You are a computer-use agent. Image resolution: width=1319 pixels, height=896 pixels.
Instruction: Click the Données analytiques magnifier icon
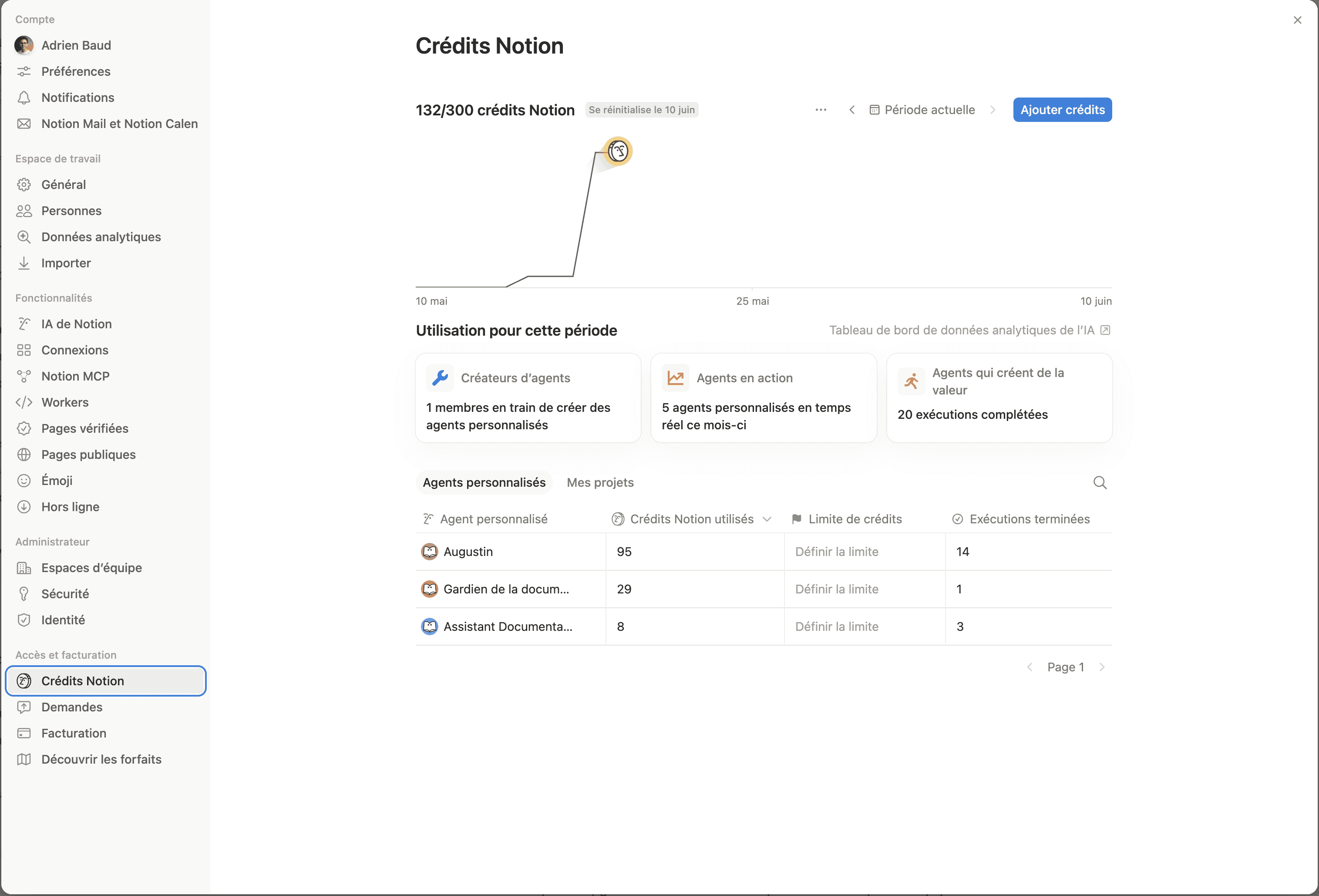pyautogui.click(x=24, y=237)
